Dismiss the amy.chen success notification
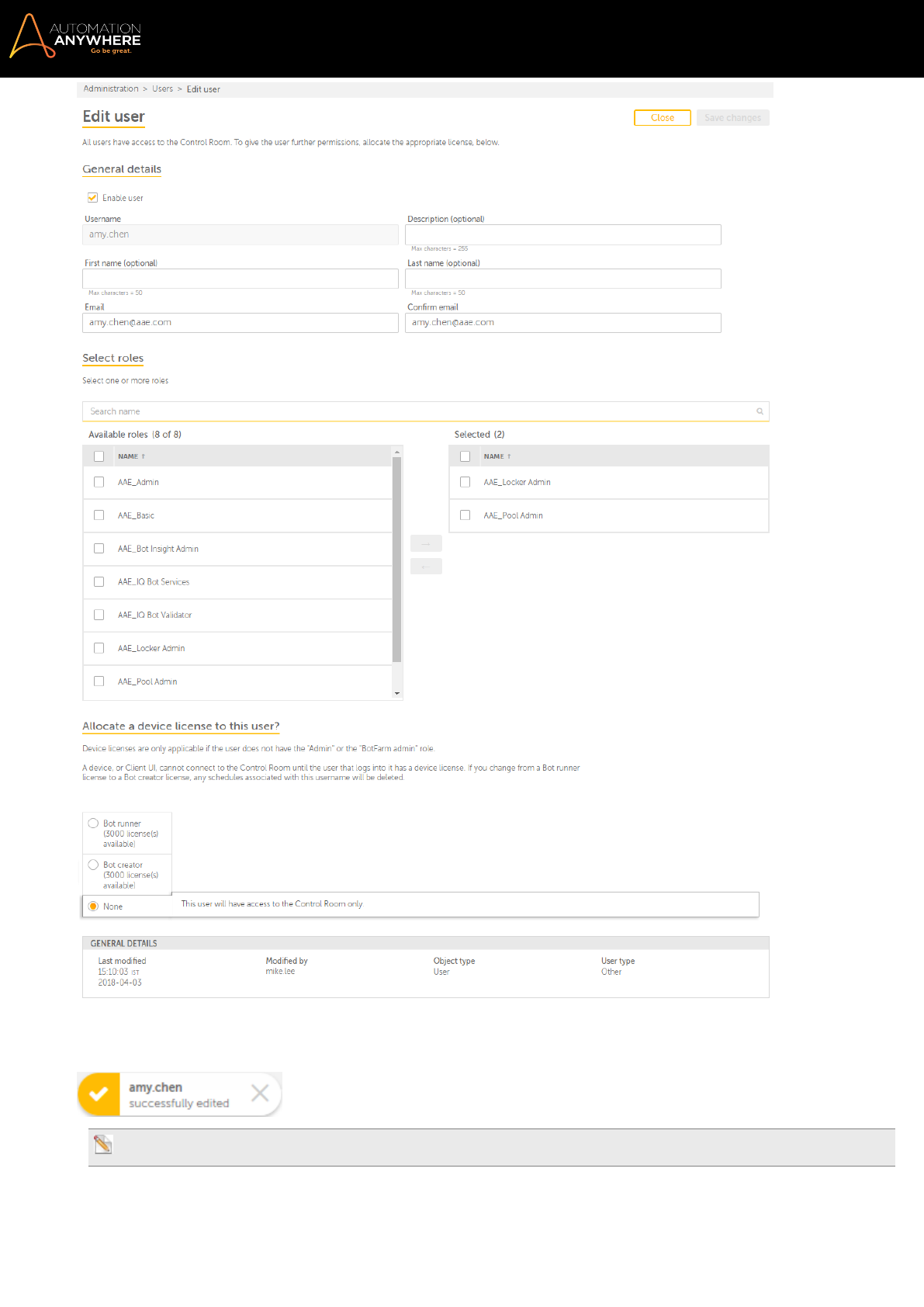 tap(260, 1094)
